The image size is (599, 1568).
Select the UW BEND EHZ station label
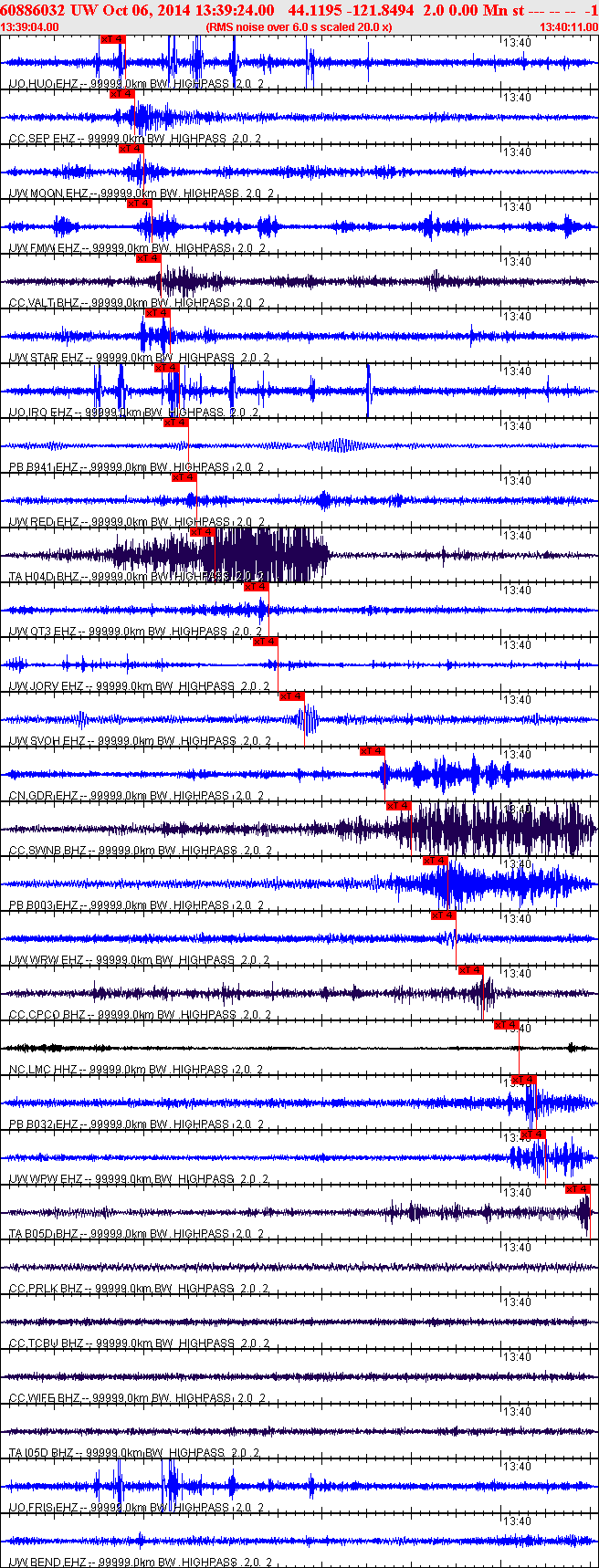pyautogui.click(x=141, y=1562)
